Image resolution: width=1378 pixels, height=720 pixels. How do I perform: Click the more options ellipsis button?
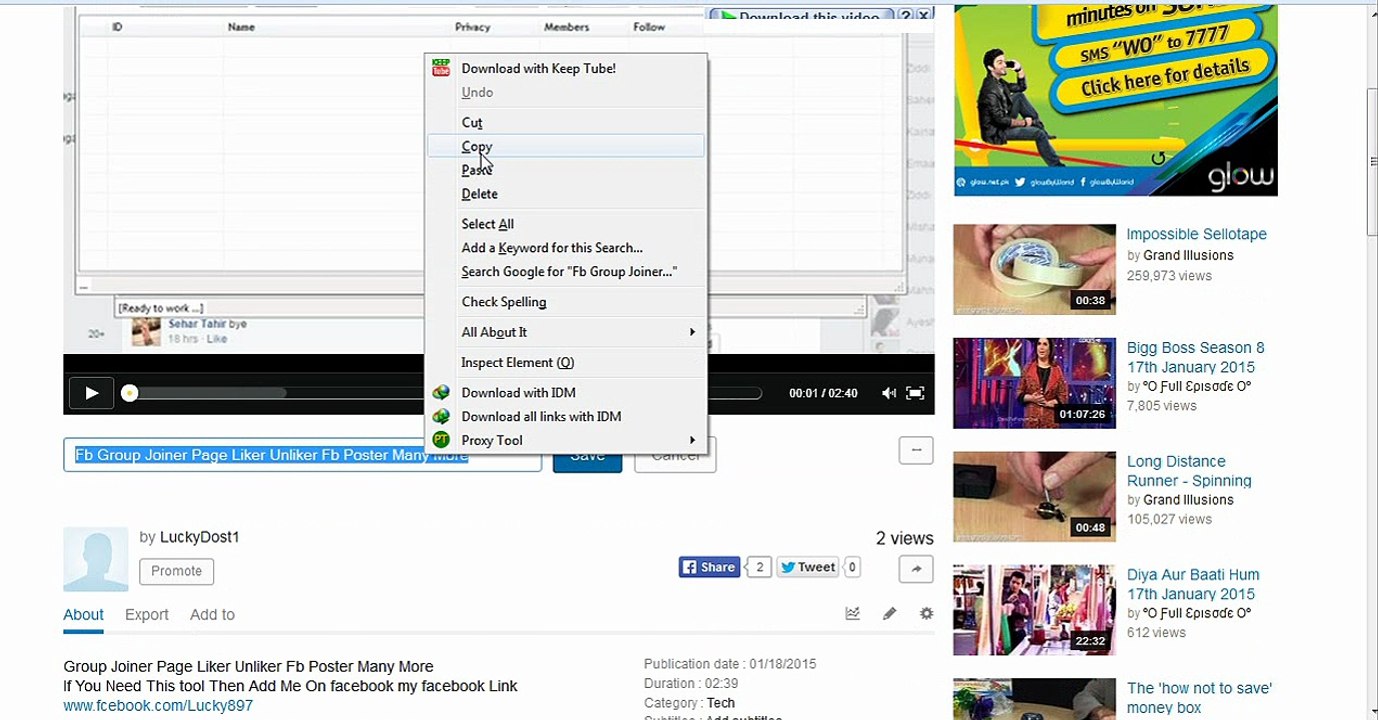tap(916, 450)
